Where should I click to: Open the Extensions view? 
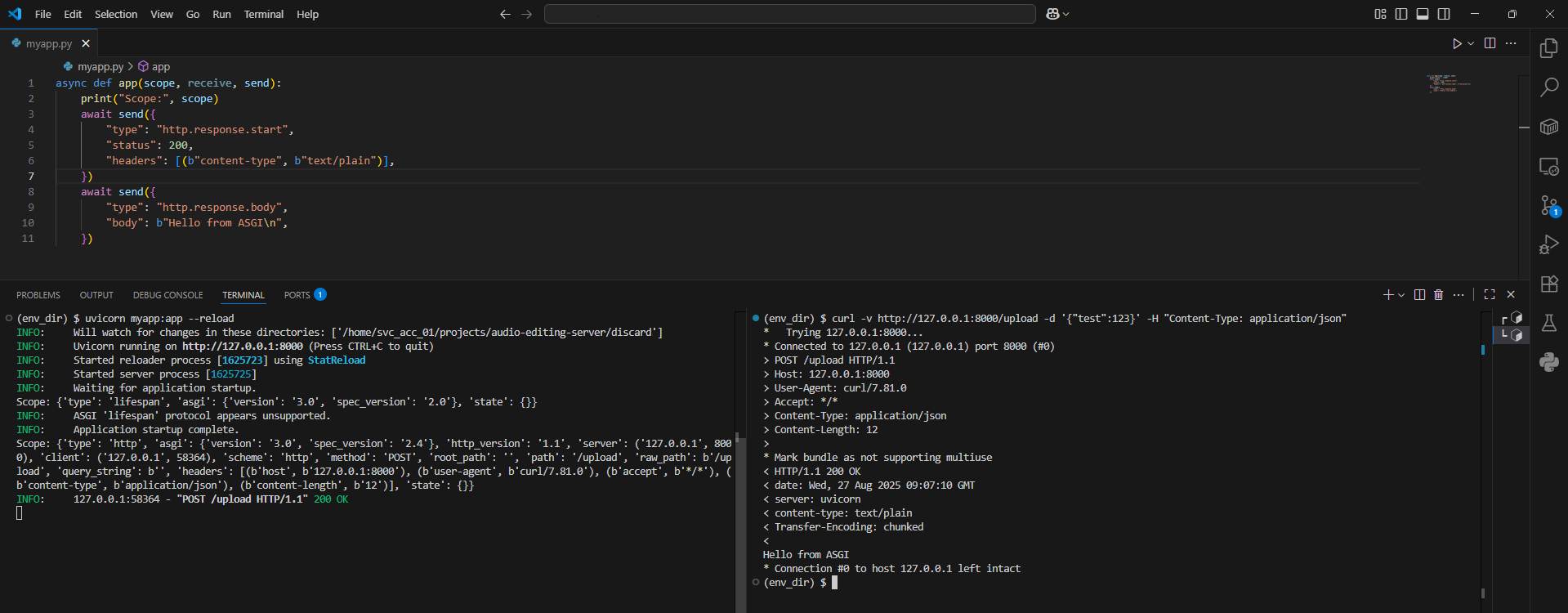click(1548, 284)
